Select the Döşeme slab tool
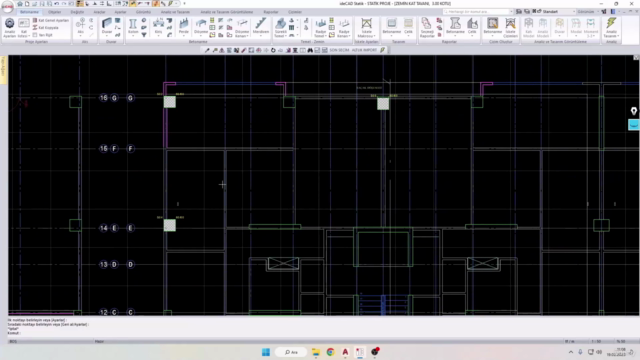Image resolution: width=640 pixels, height=360 pixels. [200, 26]
